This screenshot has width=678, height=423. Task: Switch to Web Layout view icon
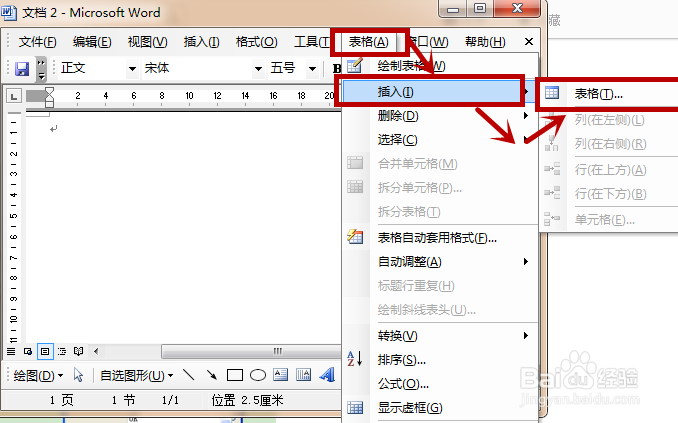click(x=28, y=351)
